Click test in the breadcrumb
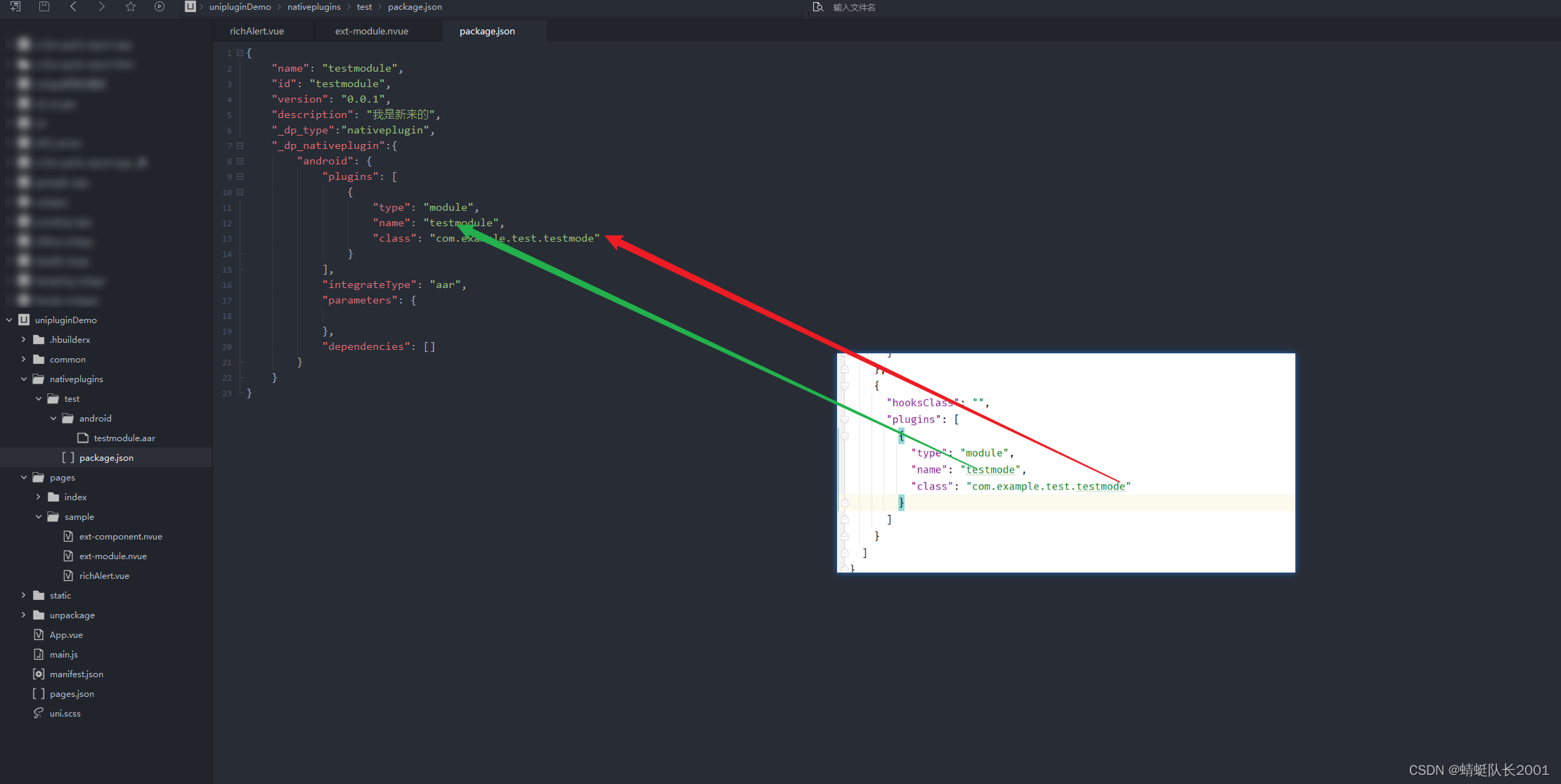Image resolution: width=1561 pixels, height=784 pixels. tap(364, 7)
